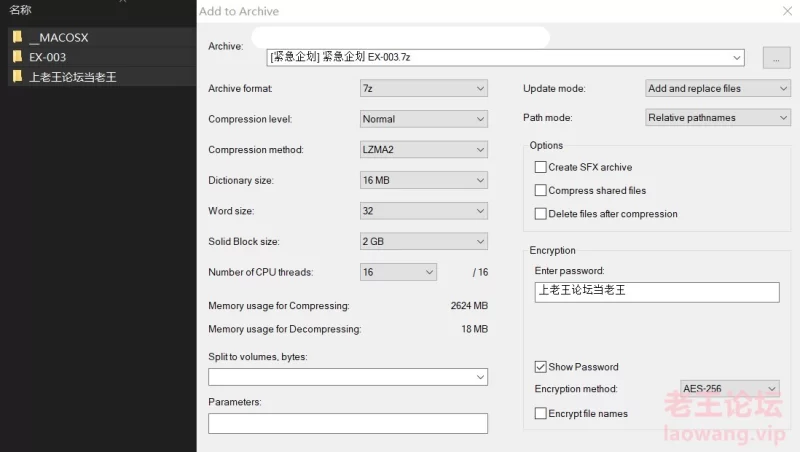This screenshot has height=452, width=800.
Task: Enable Encrypt file names option
Action: (x=541, y=414)
